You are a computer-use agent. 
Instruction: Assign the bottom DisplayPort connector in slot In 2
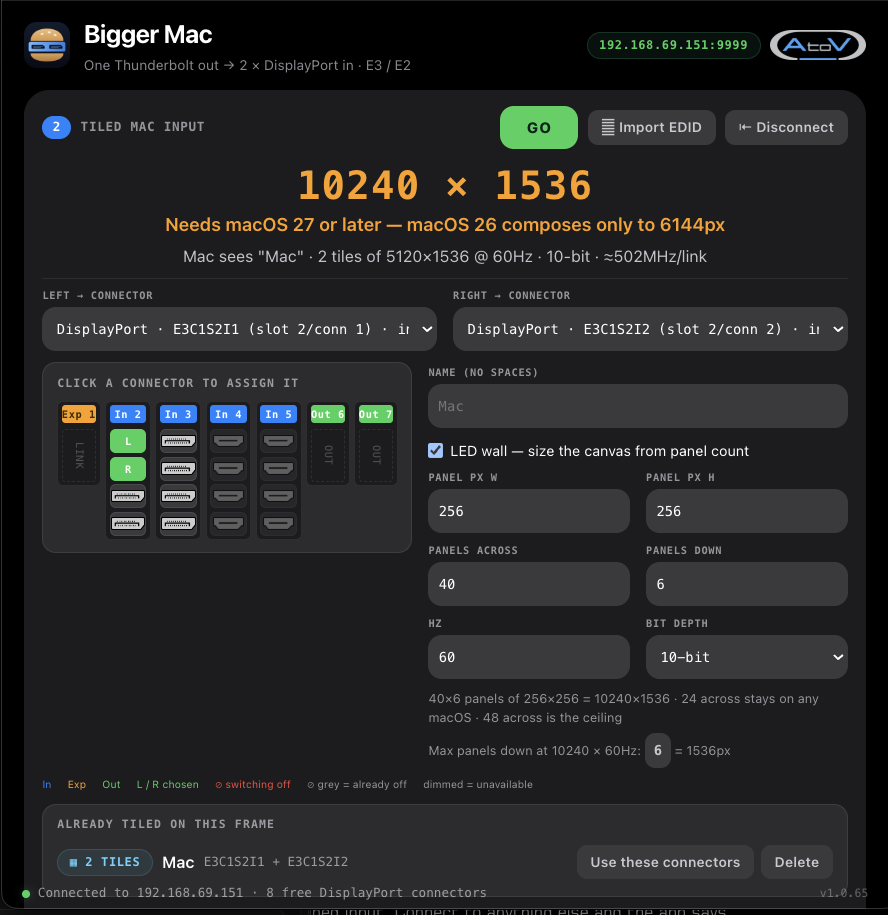pos(128,524)
